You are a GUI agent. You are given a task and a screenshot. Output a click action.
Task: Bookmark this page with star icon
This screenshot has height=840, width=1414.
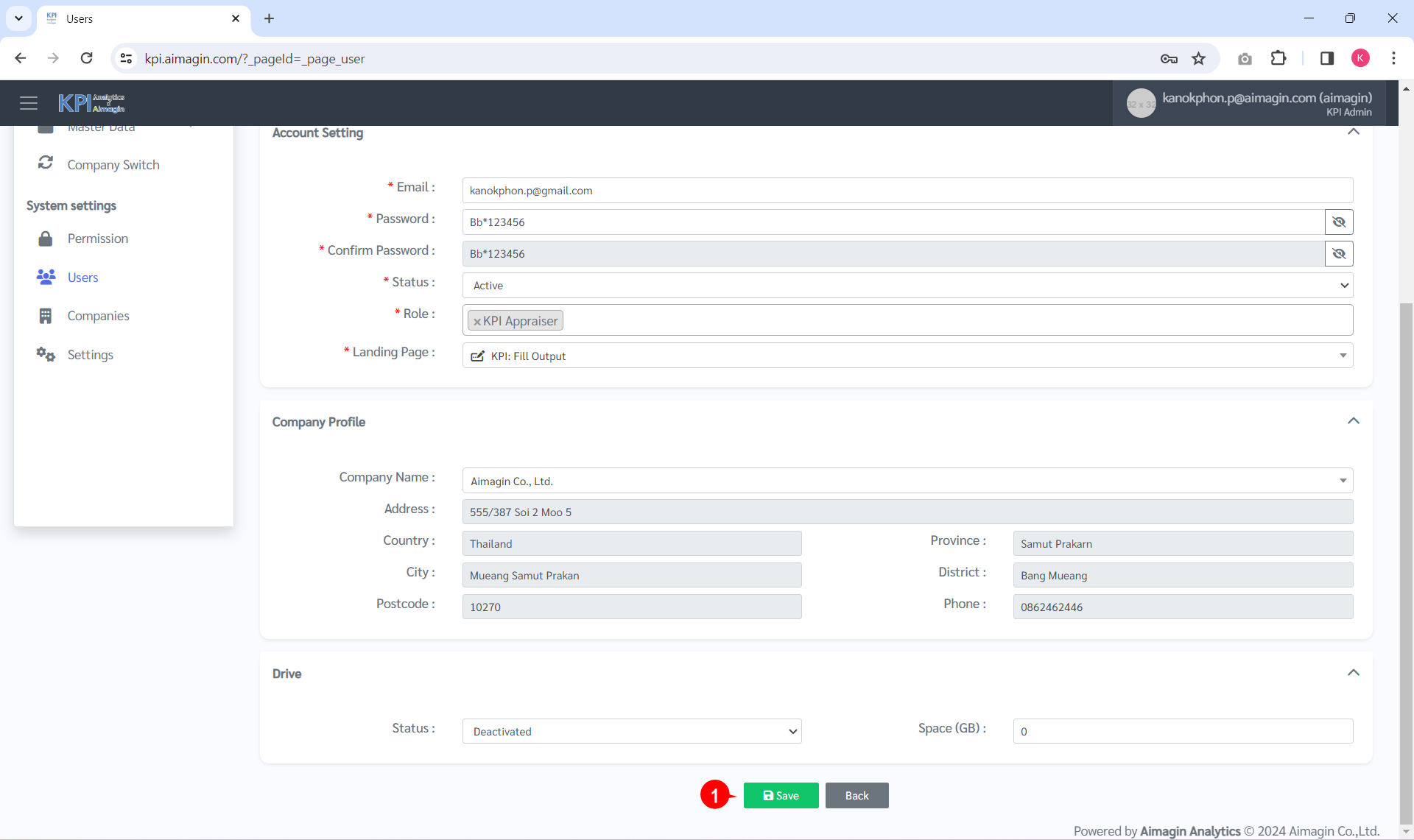[1199, 59]
